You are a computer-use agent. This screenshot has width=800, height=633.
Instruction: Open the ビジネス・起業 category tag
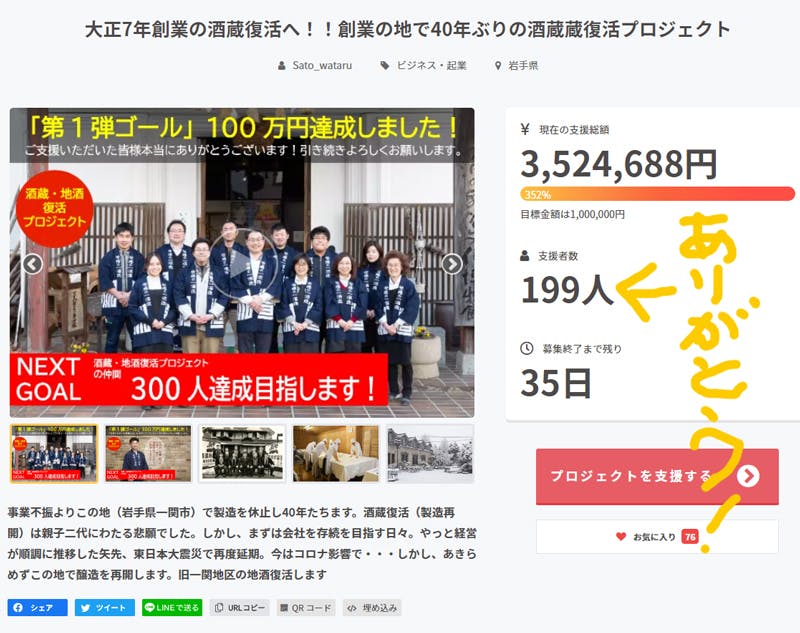423,65
